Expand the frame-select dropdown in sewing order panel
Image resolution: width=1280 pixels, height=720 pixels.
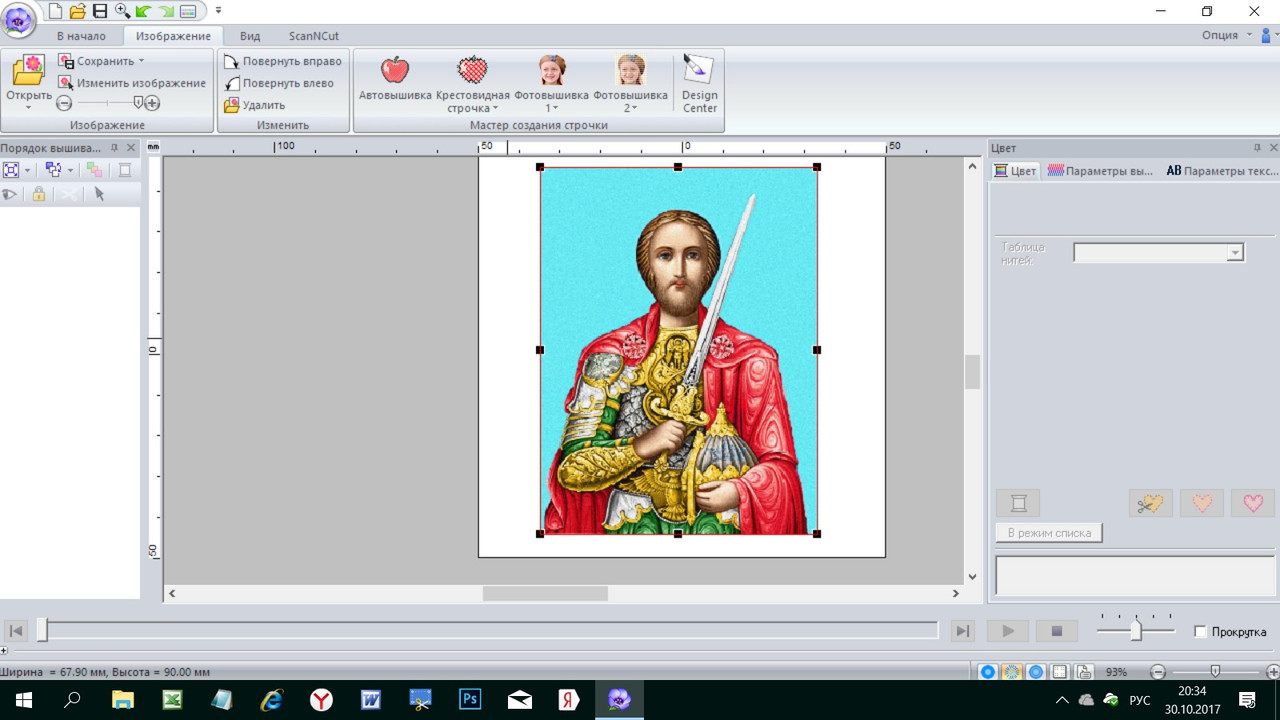point(27,170)
